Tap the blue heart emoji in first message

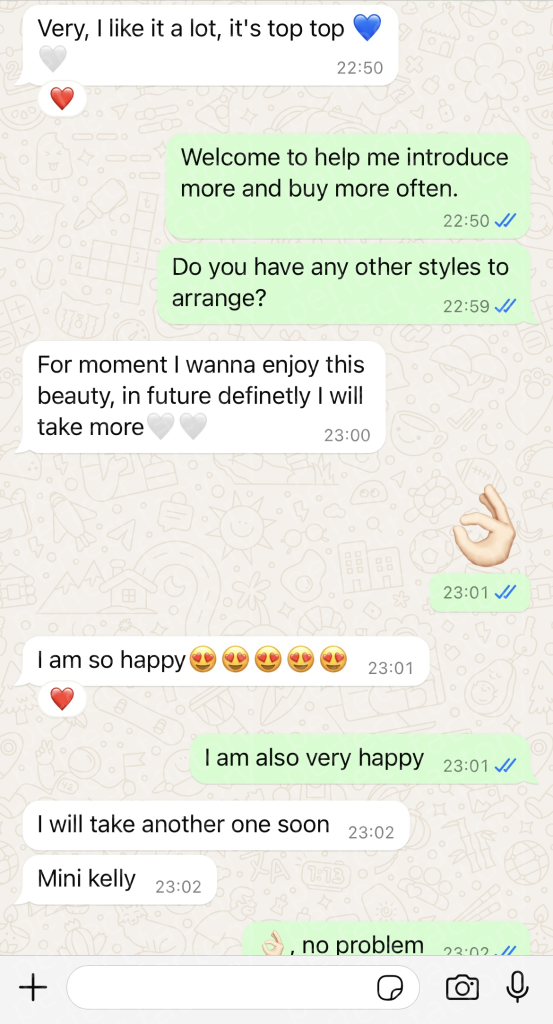[367, 28]
